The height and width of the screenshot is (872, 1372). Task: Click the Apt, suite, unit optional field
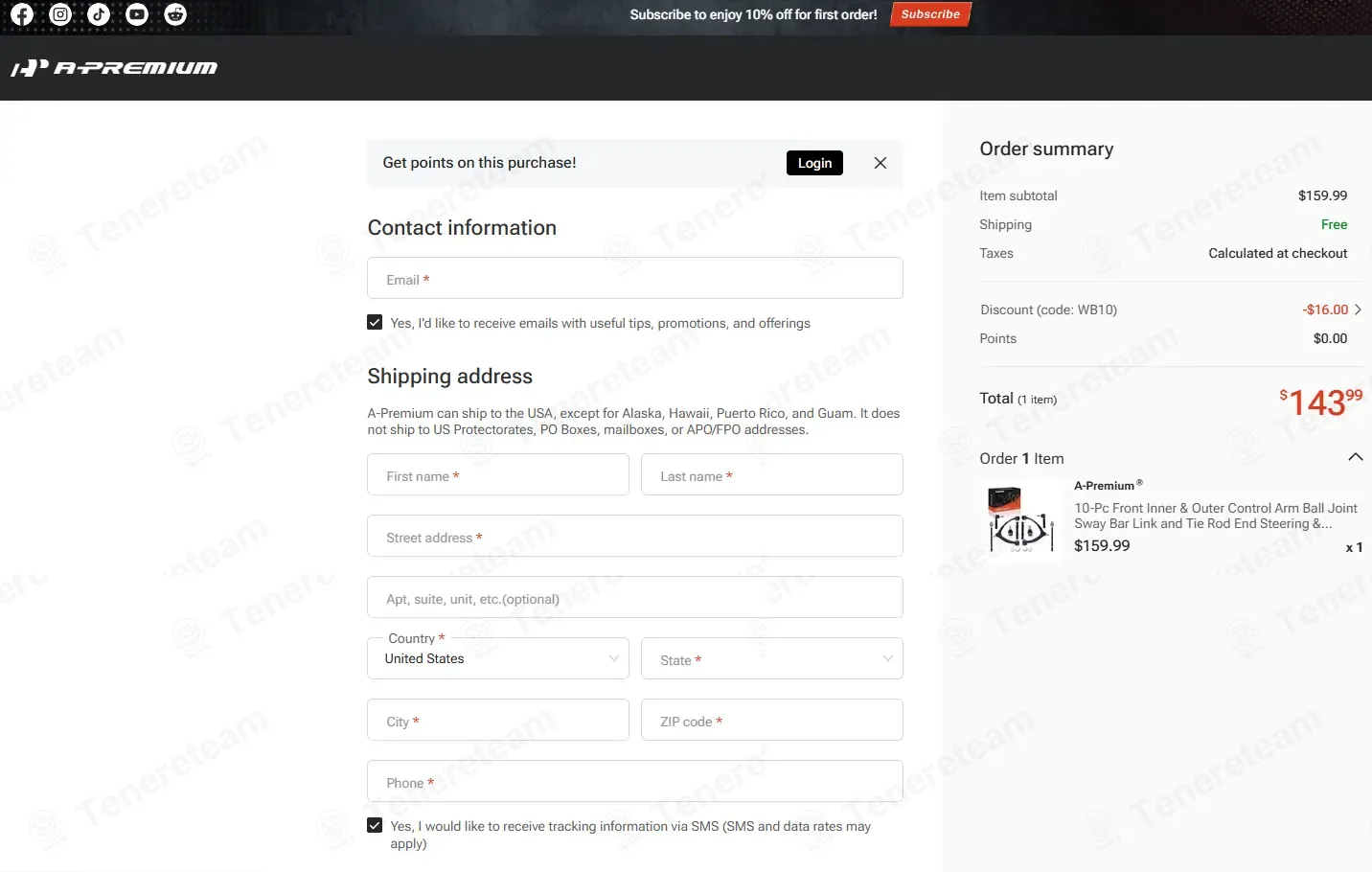coord(635,597)
